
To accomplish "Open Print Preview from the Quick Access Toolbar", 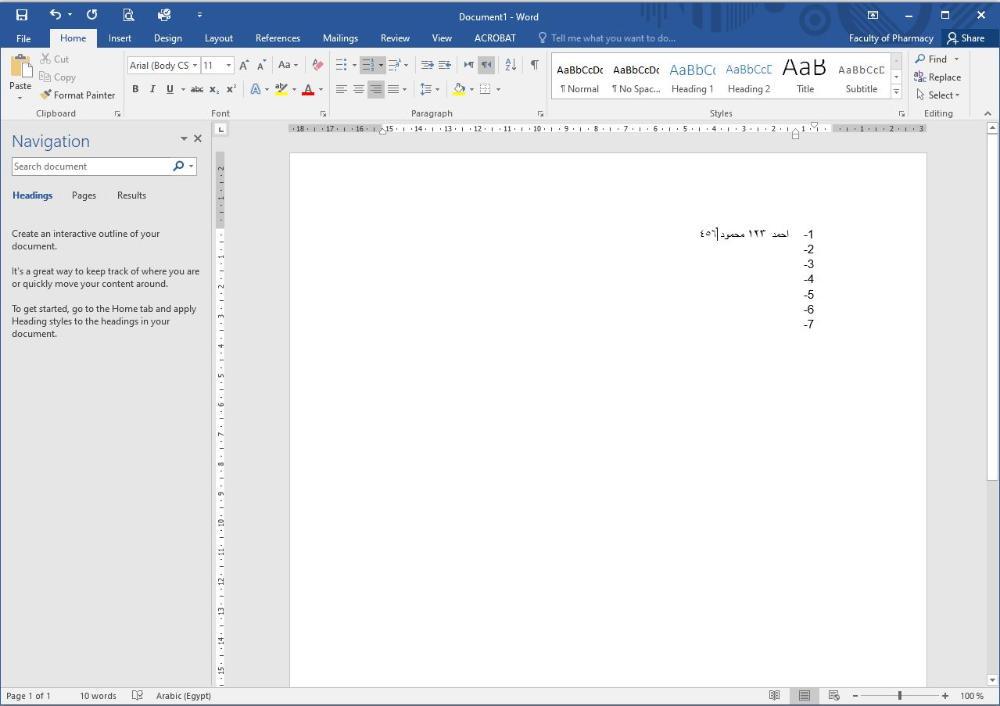I will (x=128, y=15).
